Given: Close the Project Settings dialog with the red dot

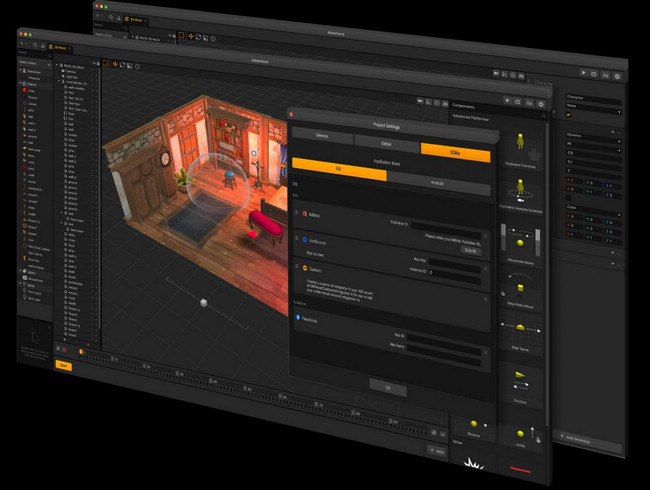Looking at the screenshot, I should click(x=291, y=114).
